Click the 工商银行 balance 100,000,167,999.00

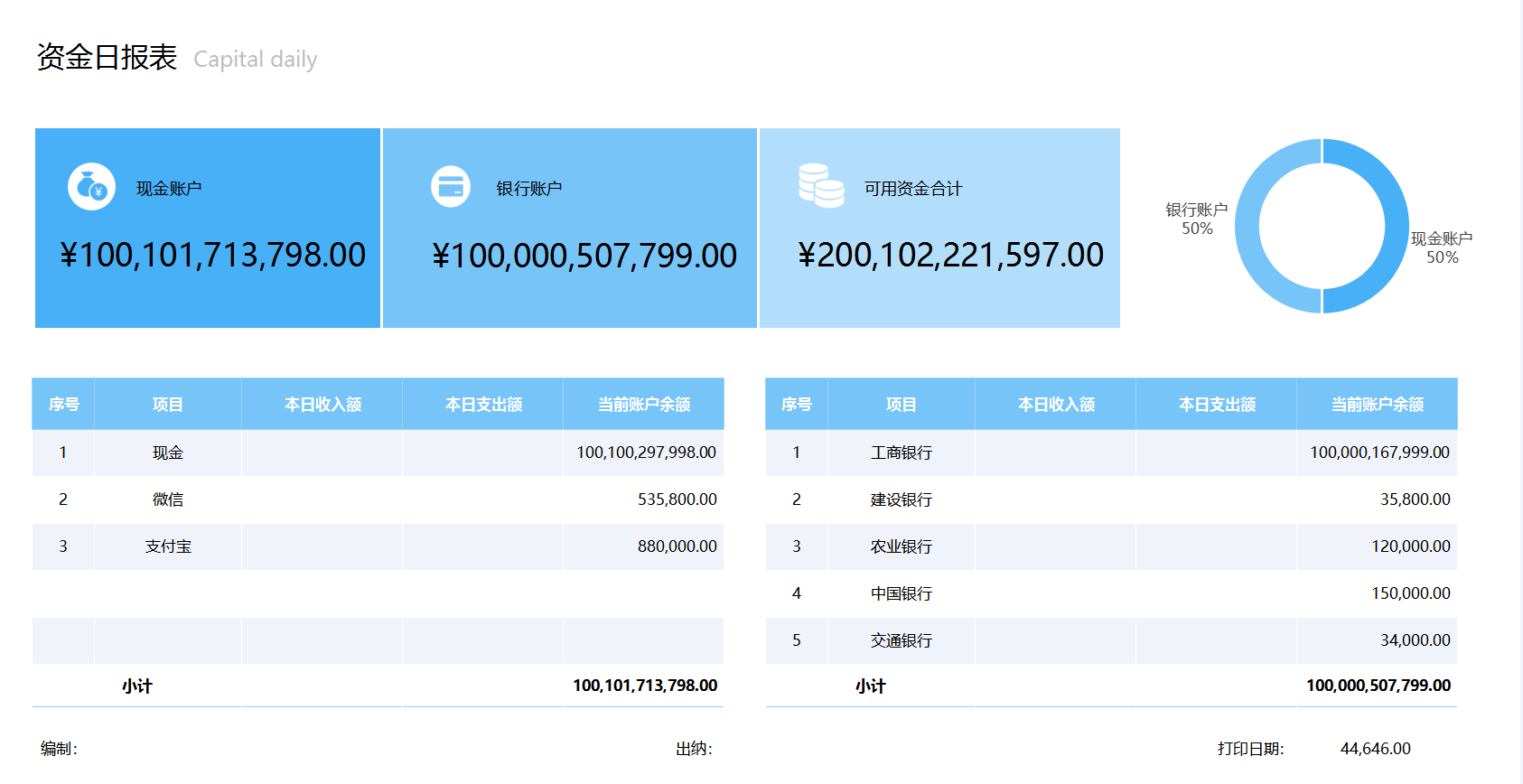(x=1379, y=453)
